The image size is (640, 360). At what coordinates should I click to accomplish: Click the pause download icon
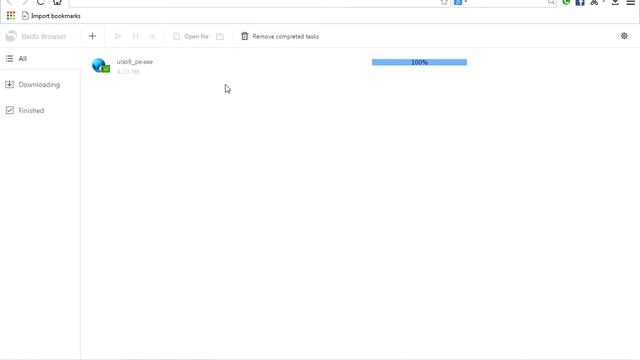136,36
